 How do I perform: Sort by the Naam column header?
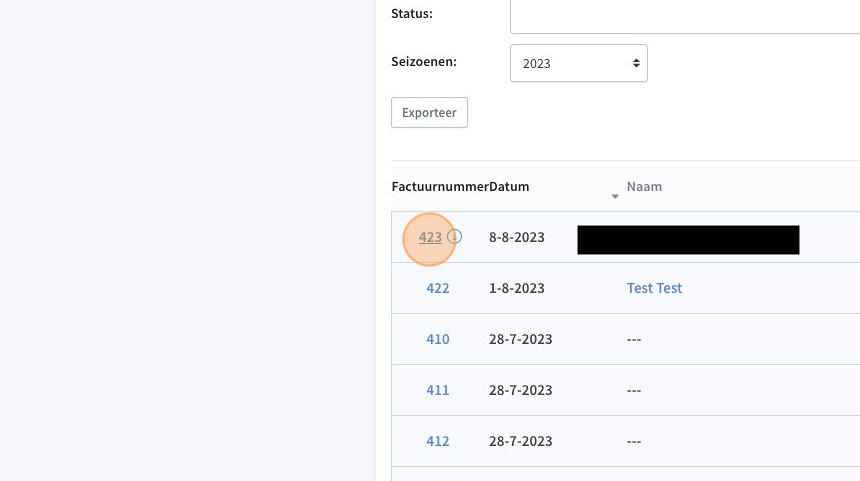pyautogui.click(x=644, y=186)
